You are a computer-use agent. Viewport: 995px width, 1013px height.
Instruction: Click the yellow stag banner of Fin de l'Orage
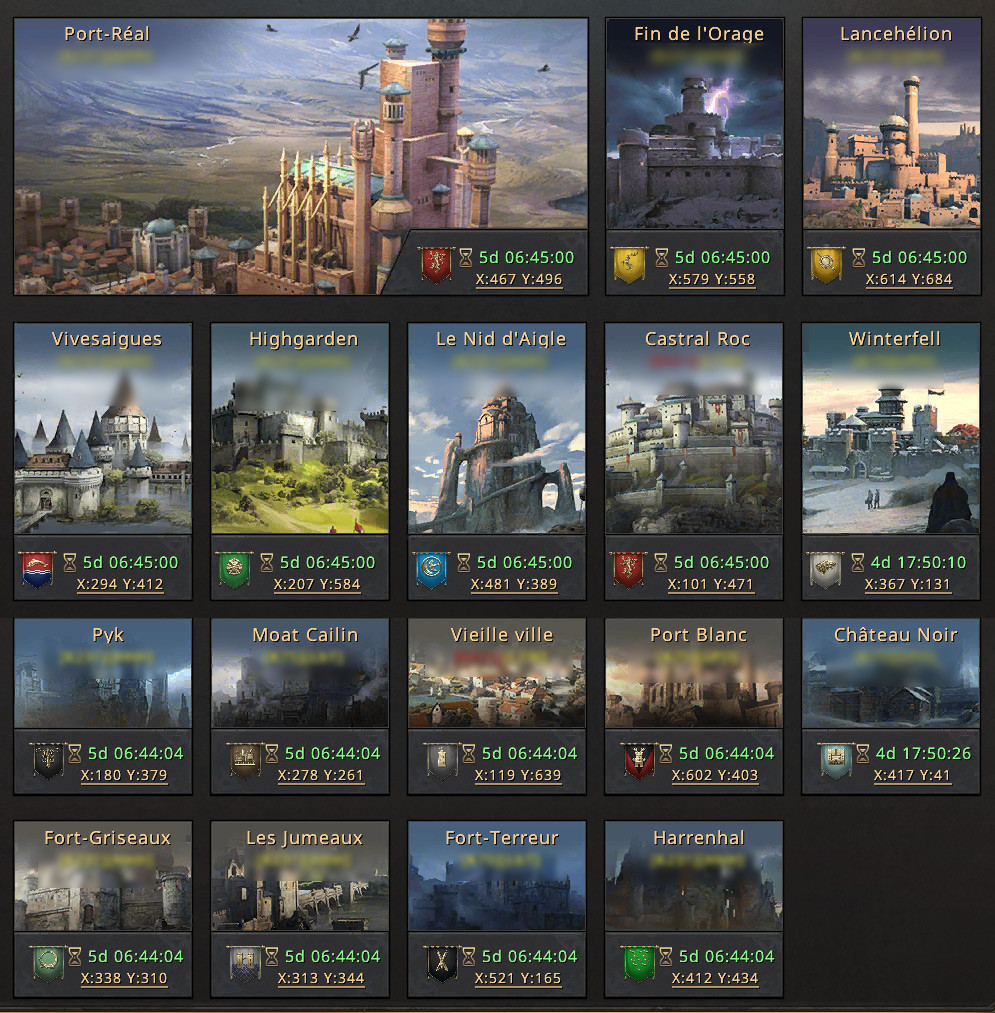click(x=629, y=265)
